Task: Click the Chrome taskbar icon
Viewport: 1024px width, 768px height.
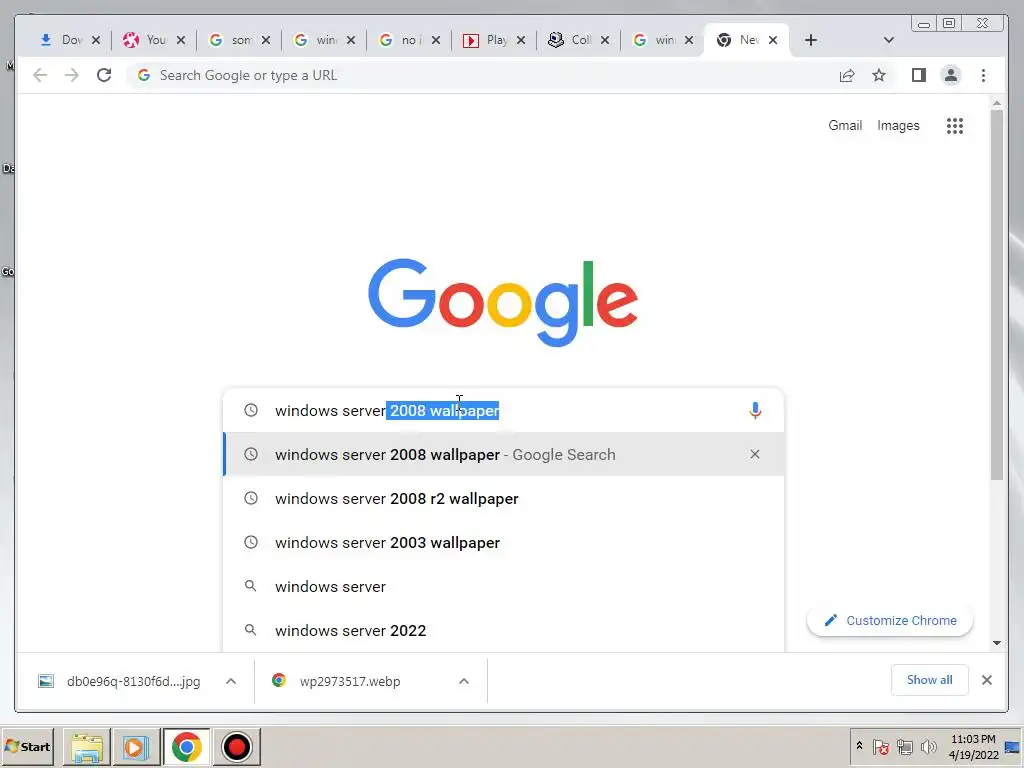Action: [x=187, y=746]
